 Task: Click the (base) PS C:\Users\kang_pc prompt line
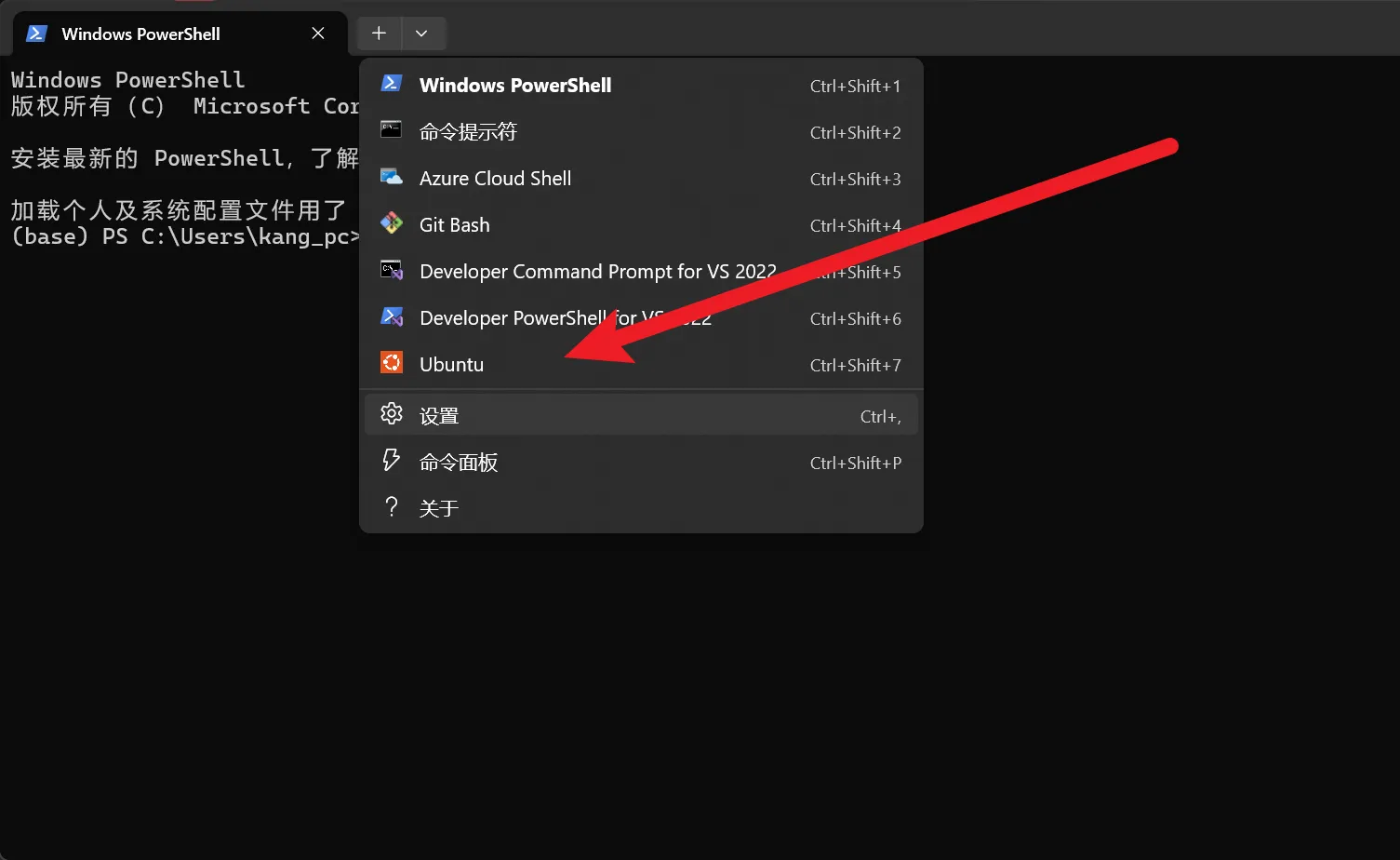tap(185, 236)
